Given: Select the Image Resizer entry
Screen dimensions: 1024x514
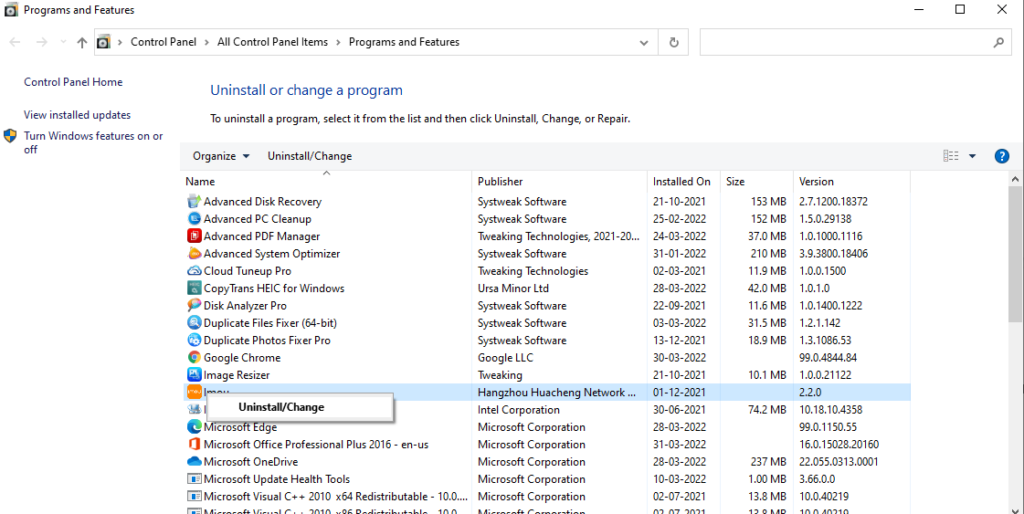Looking at the screenshot, I should point(545,374).
